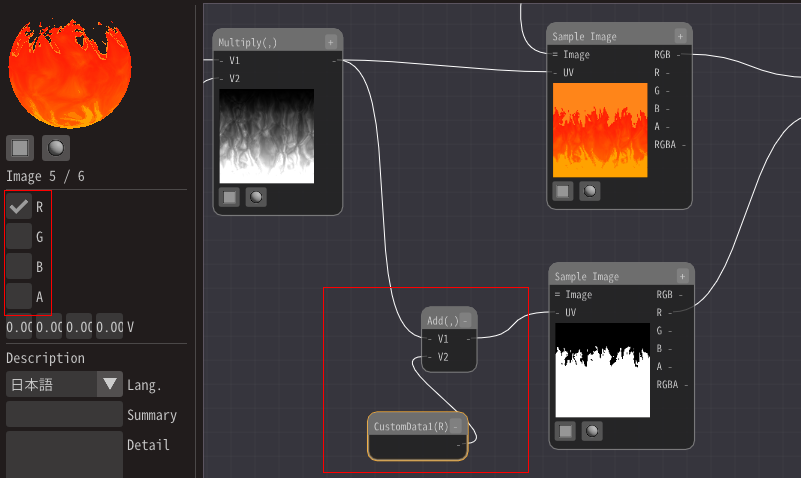Enable the G channel checkbox
The width and height of the screenshot is (801, 478).
point(18,237)
